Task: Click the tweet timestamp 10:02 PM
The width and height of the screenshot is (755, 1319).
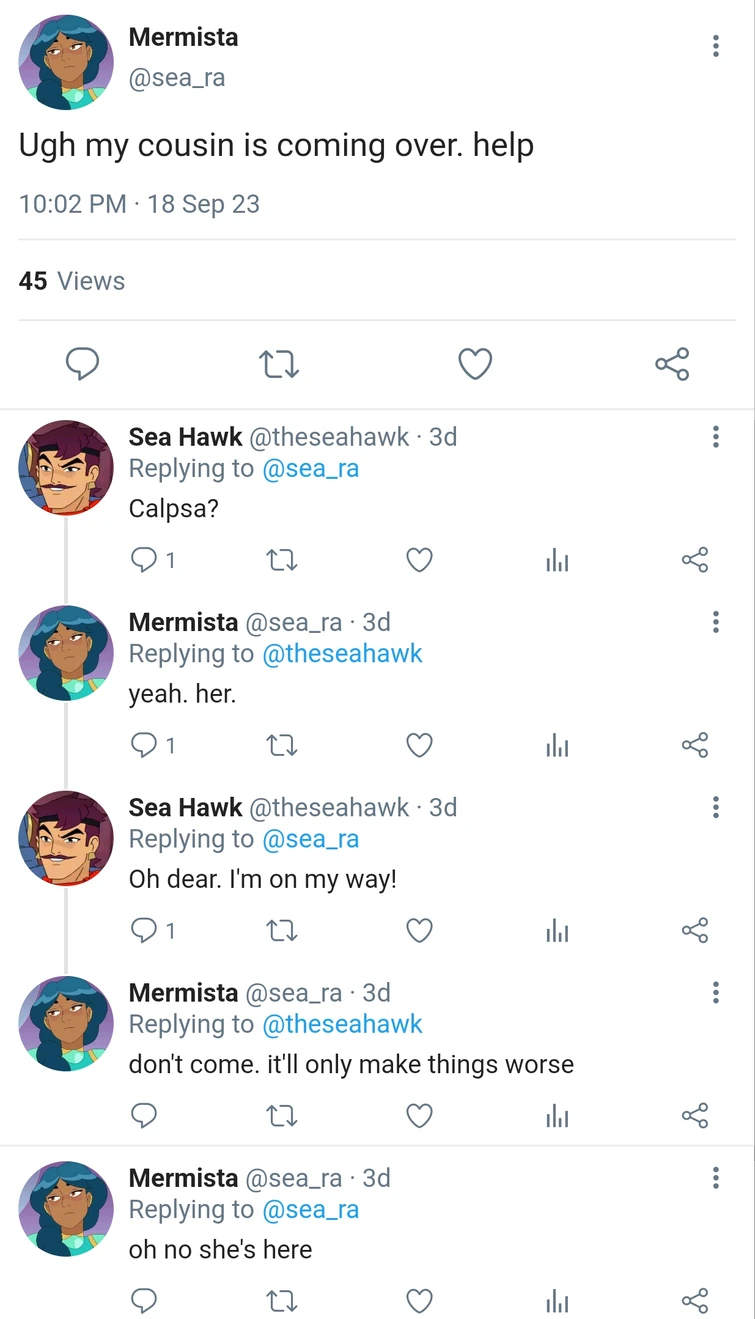Action: coord(64,203)
